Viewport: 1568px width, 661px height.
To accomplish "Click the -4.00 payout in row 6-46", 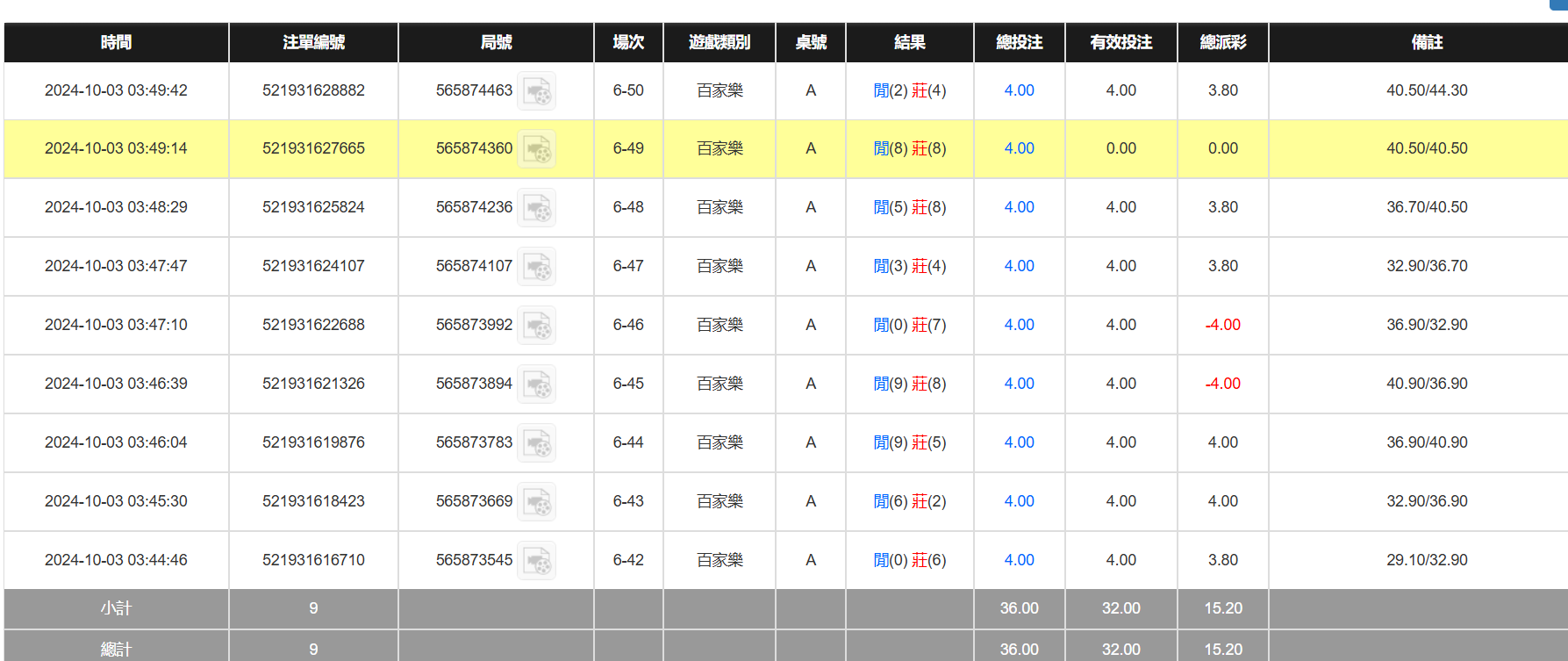I will coord(1222,325).
